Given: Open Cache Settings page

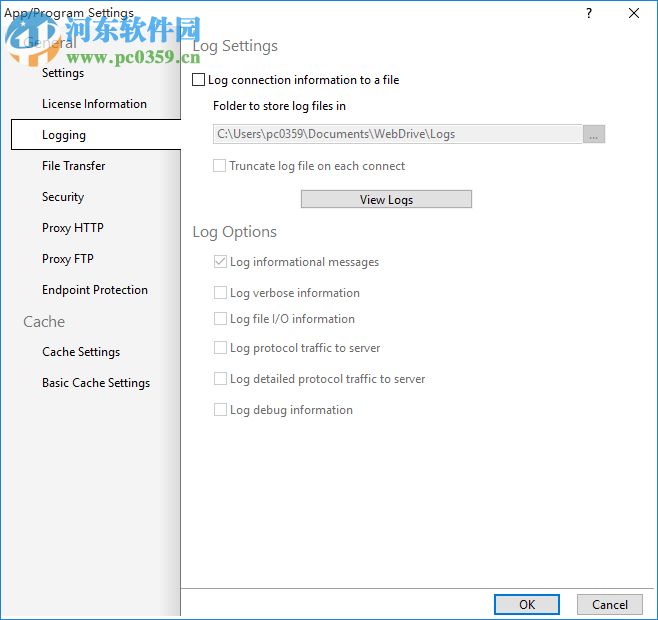Looking at the screenshot, I should click(81, 352).
